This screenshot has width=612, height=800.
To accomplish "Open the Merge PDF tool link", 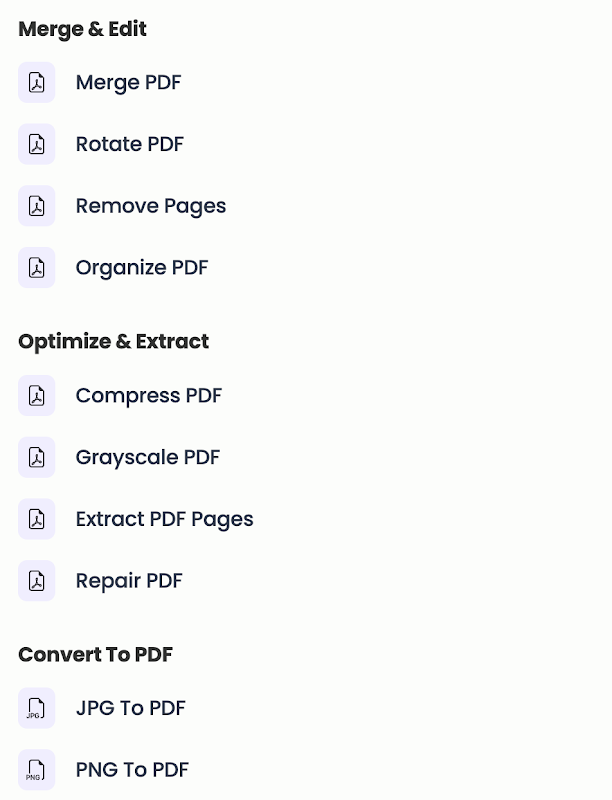I will [128, 83].
